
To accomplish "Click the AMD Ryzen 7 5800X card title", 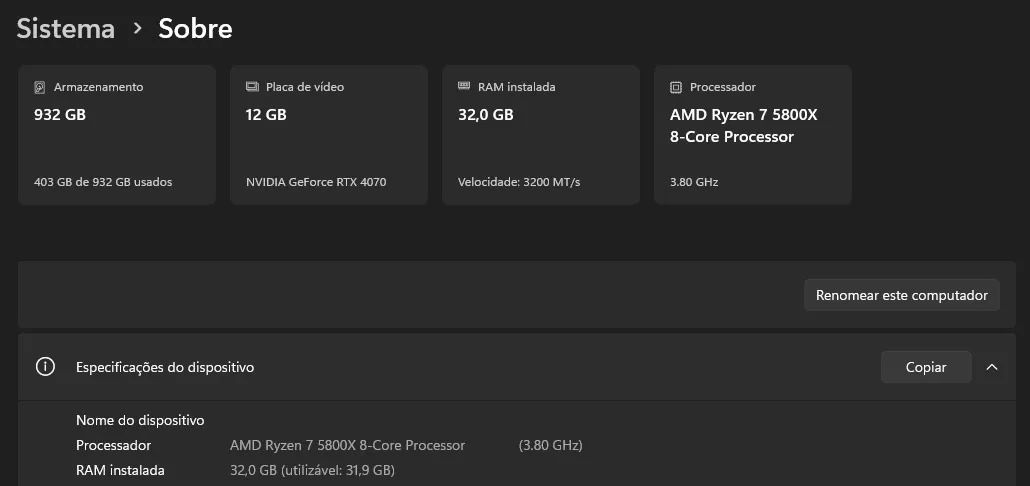I will tap(744, 125).
